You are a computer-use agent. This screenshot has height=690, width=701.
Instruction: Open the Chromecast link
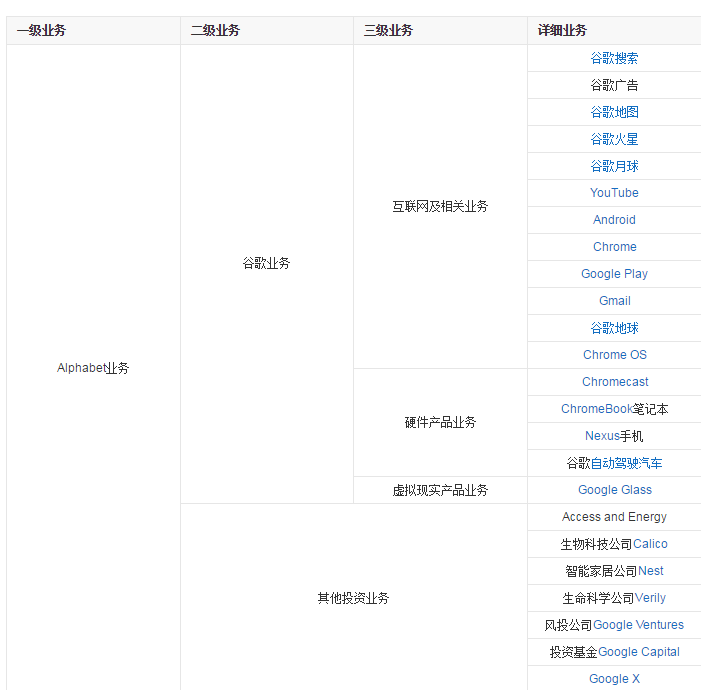pos(615,382)
